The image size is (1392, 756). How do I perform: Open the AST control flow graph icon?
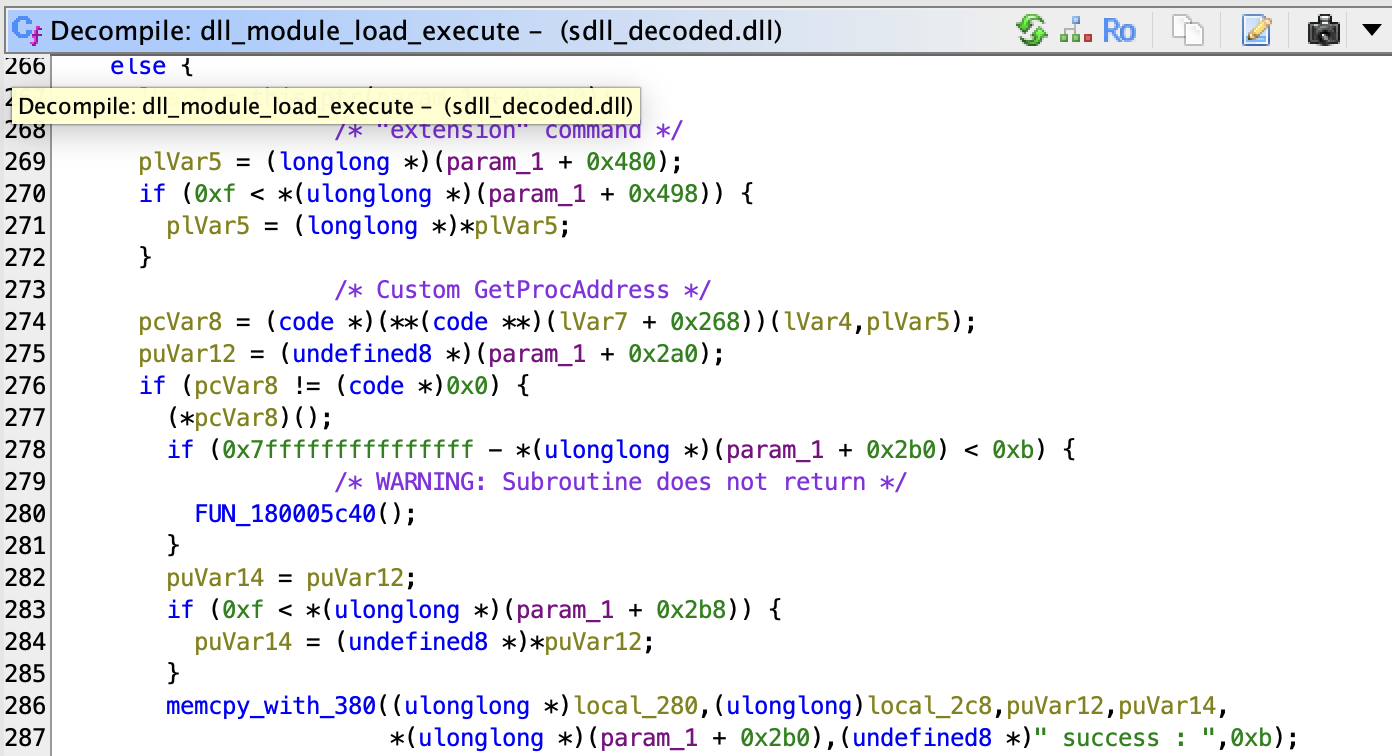tap(1075, 31)
